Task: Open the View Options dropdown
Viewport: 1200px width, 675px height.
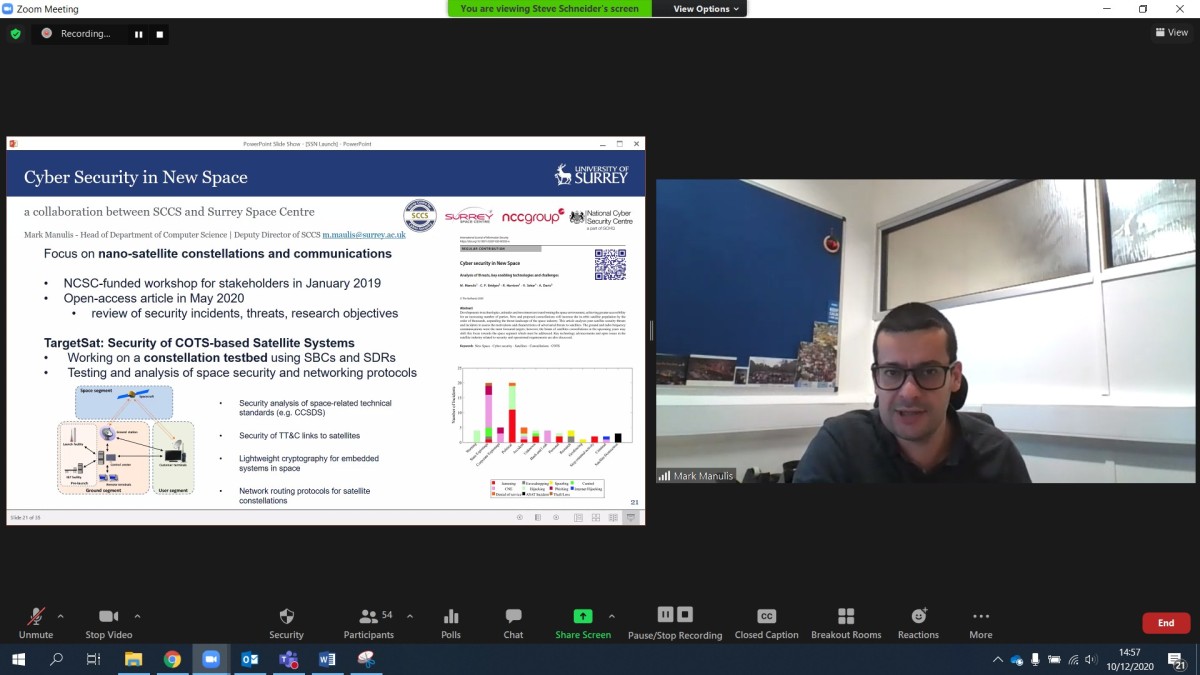Action: pos(706,9)
